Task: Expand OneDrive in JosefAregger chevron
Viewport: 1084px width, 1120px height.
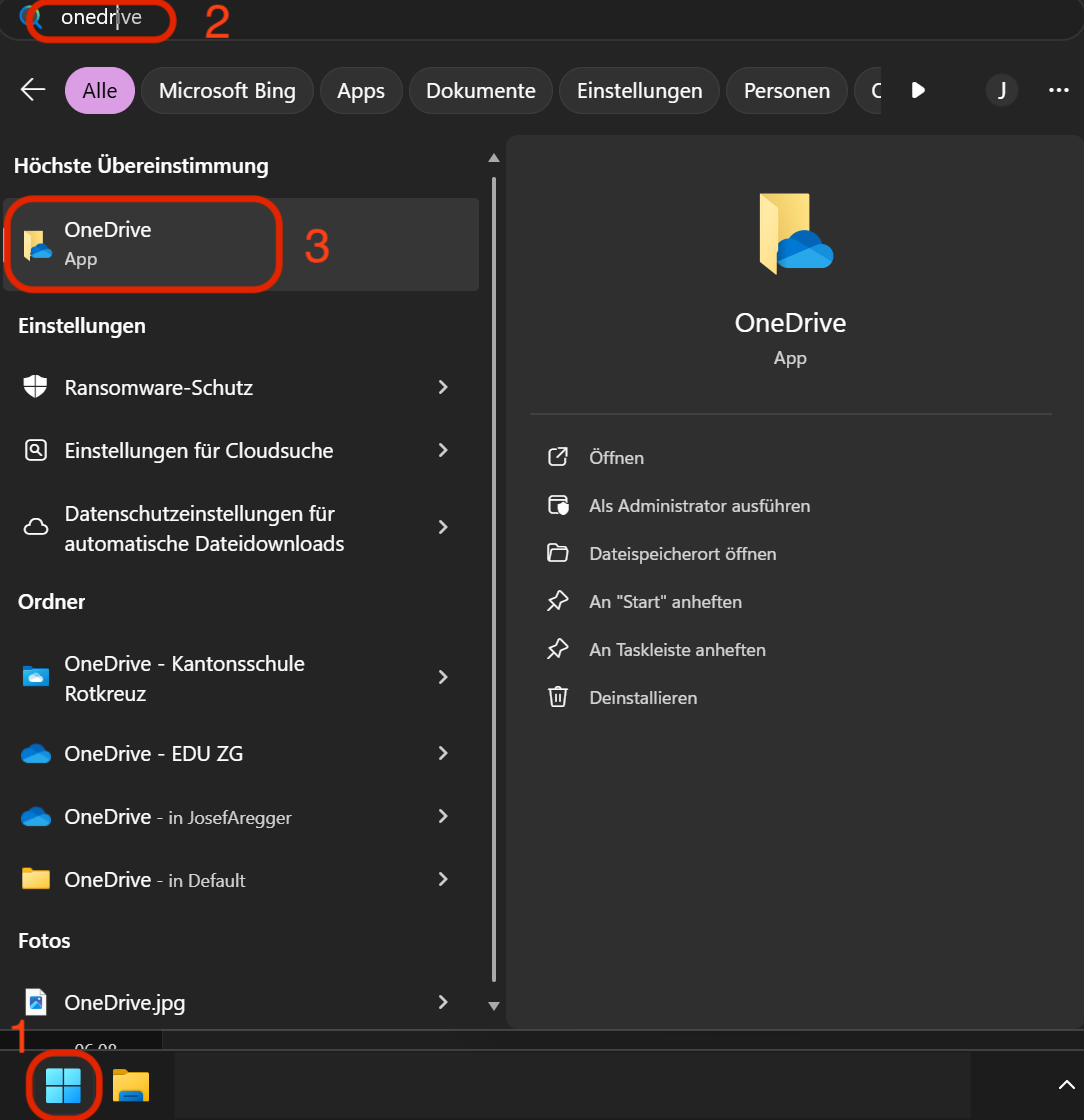Action: (x=443, y=816)
